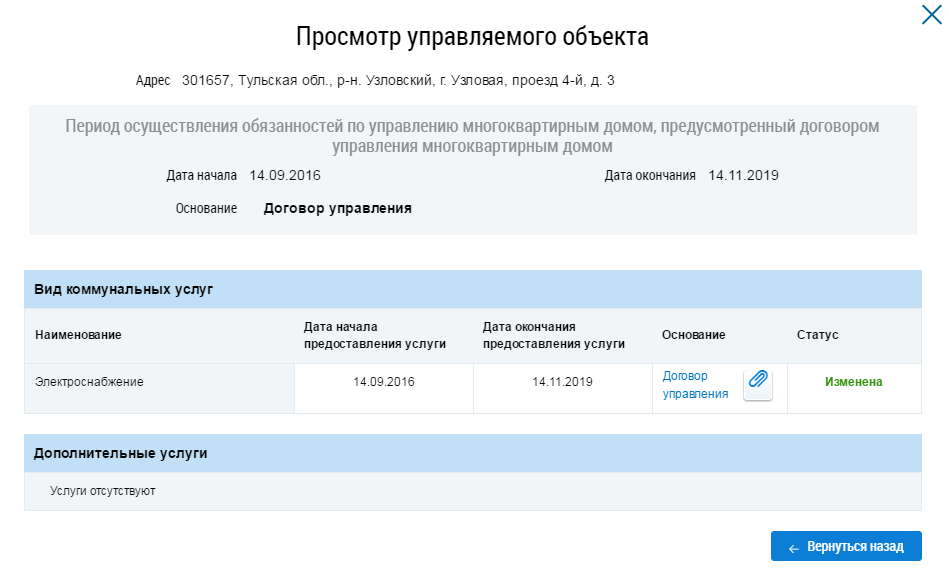This screenshot has height=577, width=949.
Task: Click the service end date 14.11.2019 cell
Action: 562,382
